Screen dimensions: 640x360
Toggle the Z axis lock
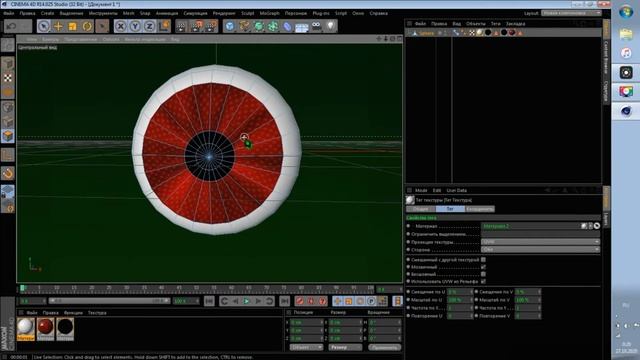(x=149, y=26)
